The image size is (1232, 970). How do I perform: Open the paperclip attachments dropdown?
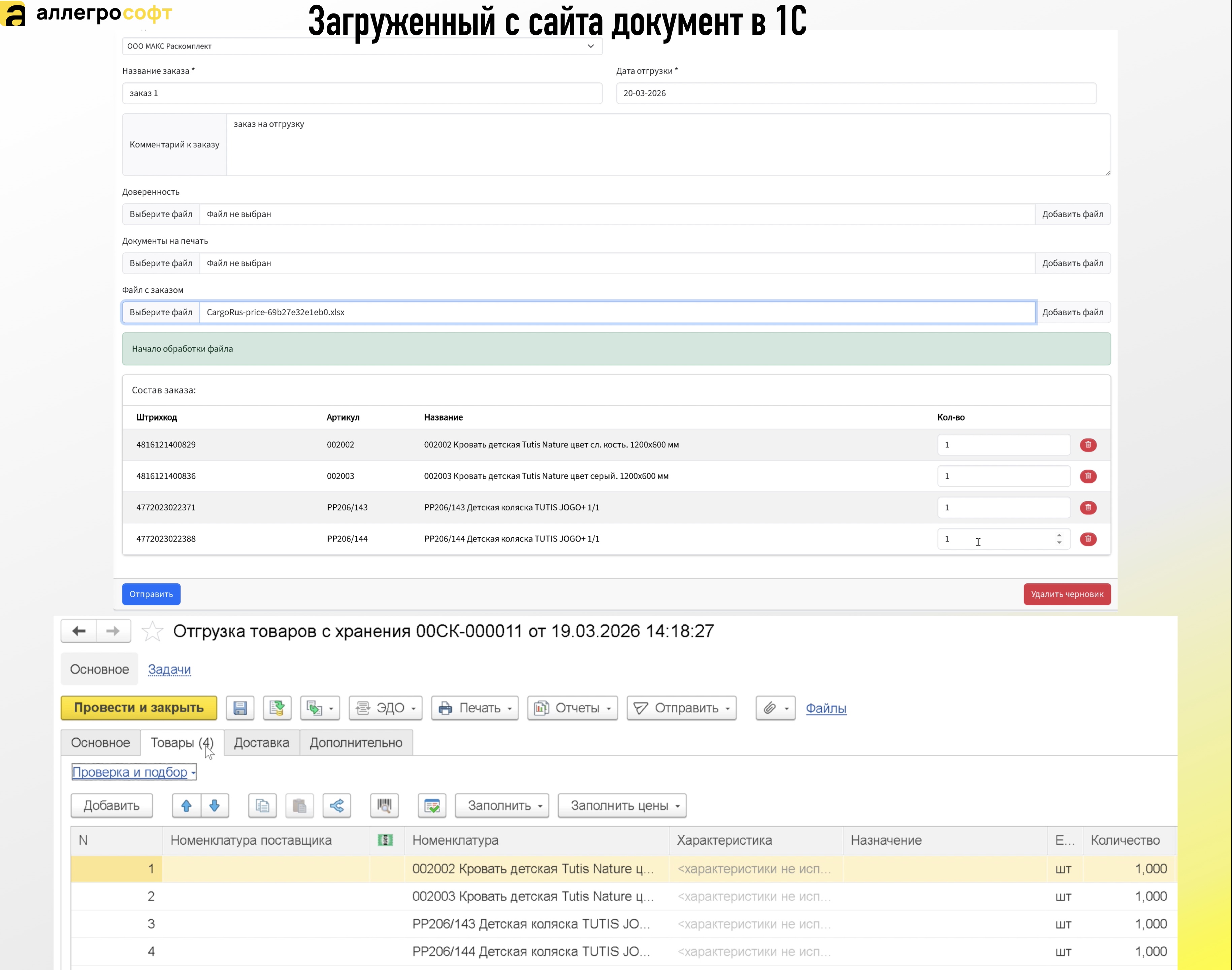[x=776, y=708]
